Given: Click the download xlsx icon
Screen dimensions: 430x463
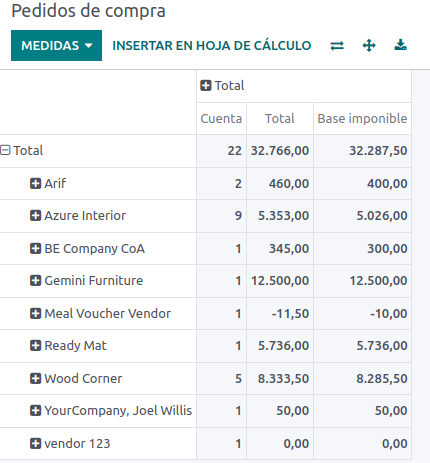Looking at the screenshot, I should point(400,45).
